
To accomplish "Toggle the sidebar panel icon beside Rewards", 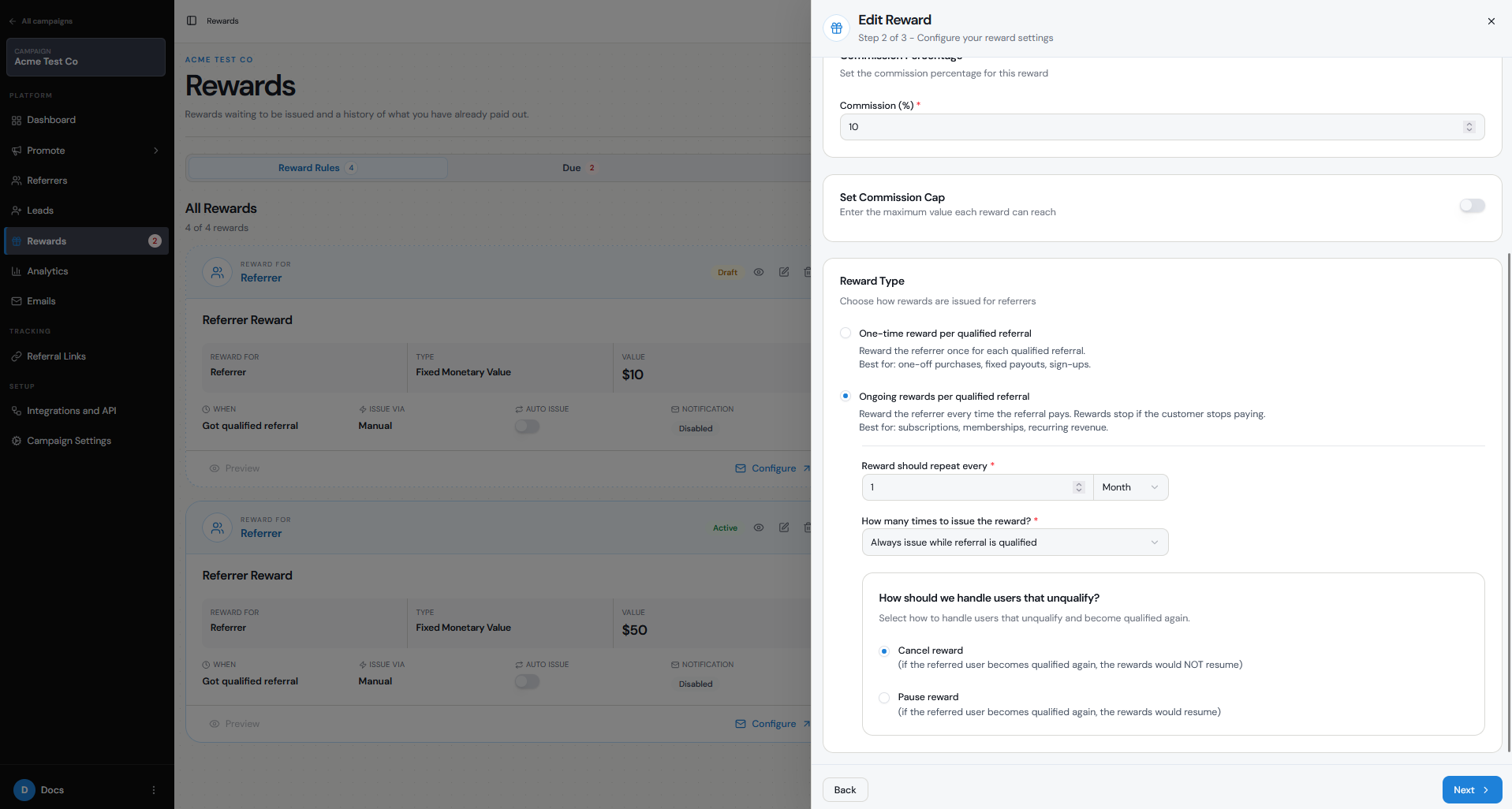I will [x=192, y=21].
